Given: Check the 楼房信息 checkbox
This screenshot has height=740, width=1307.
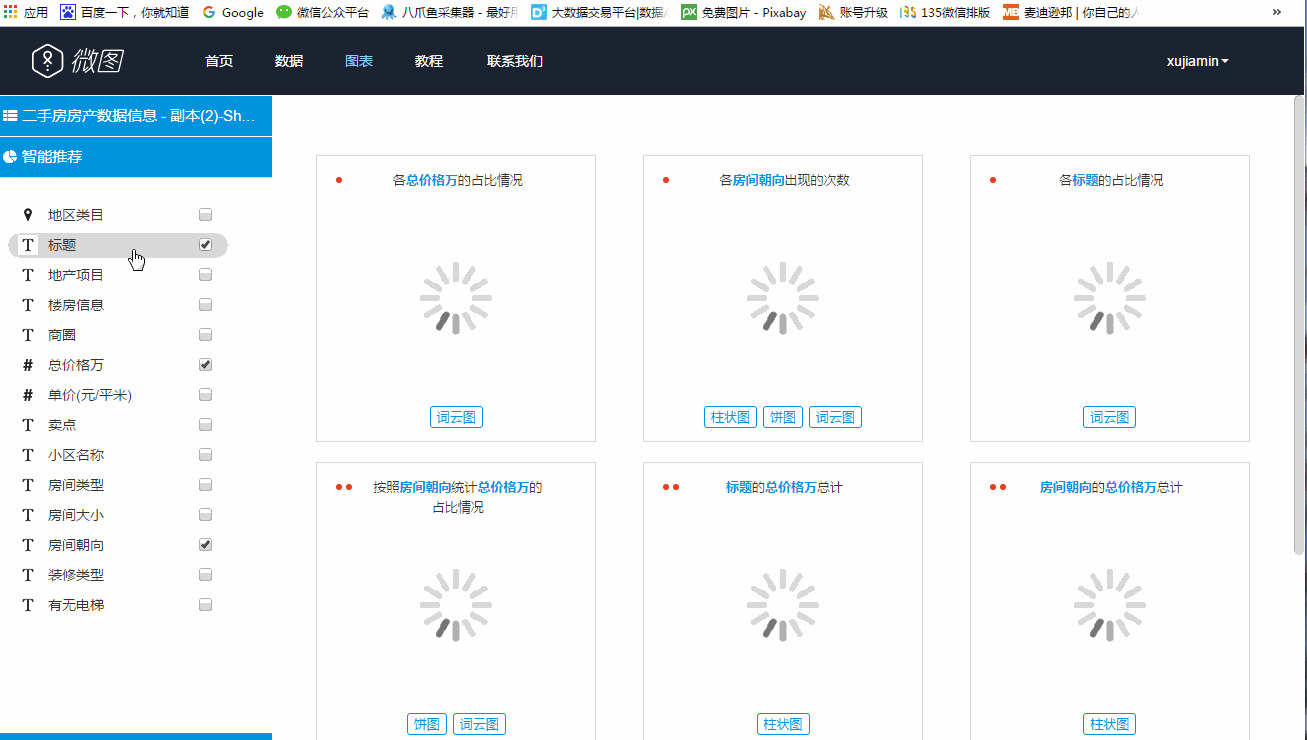Looking at the screenshot, I should (205, 305).
